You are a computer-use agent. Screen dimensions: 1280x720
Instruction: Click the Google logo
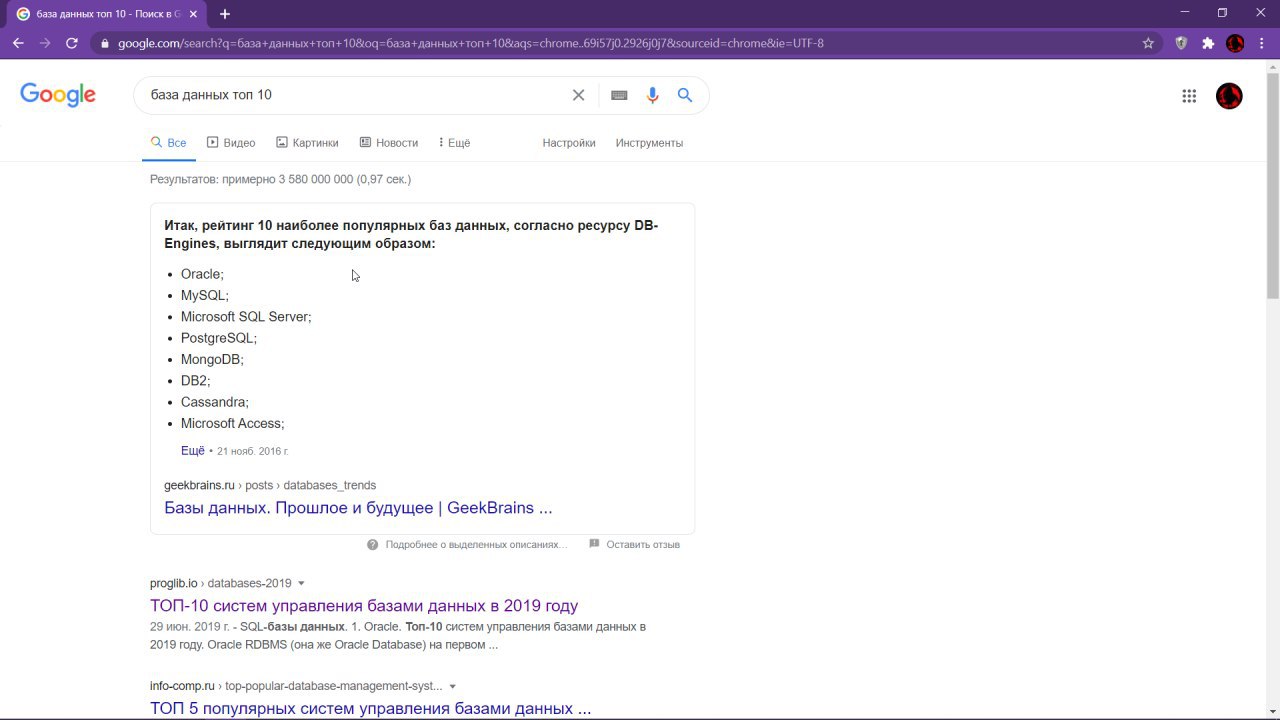(58, 95)
